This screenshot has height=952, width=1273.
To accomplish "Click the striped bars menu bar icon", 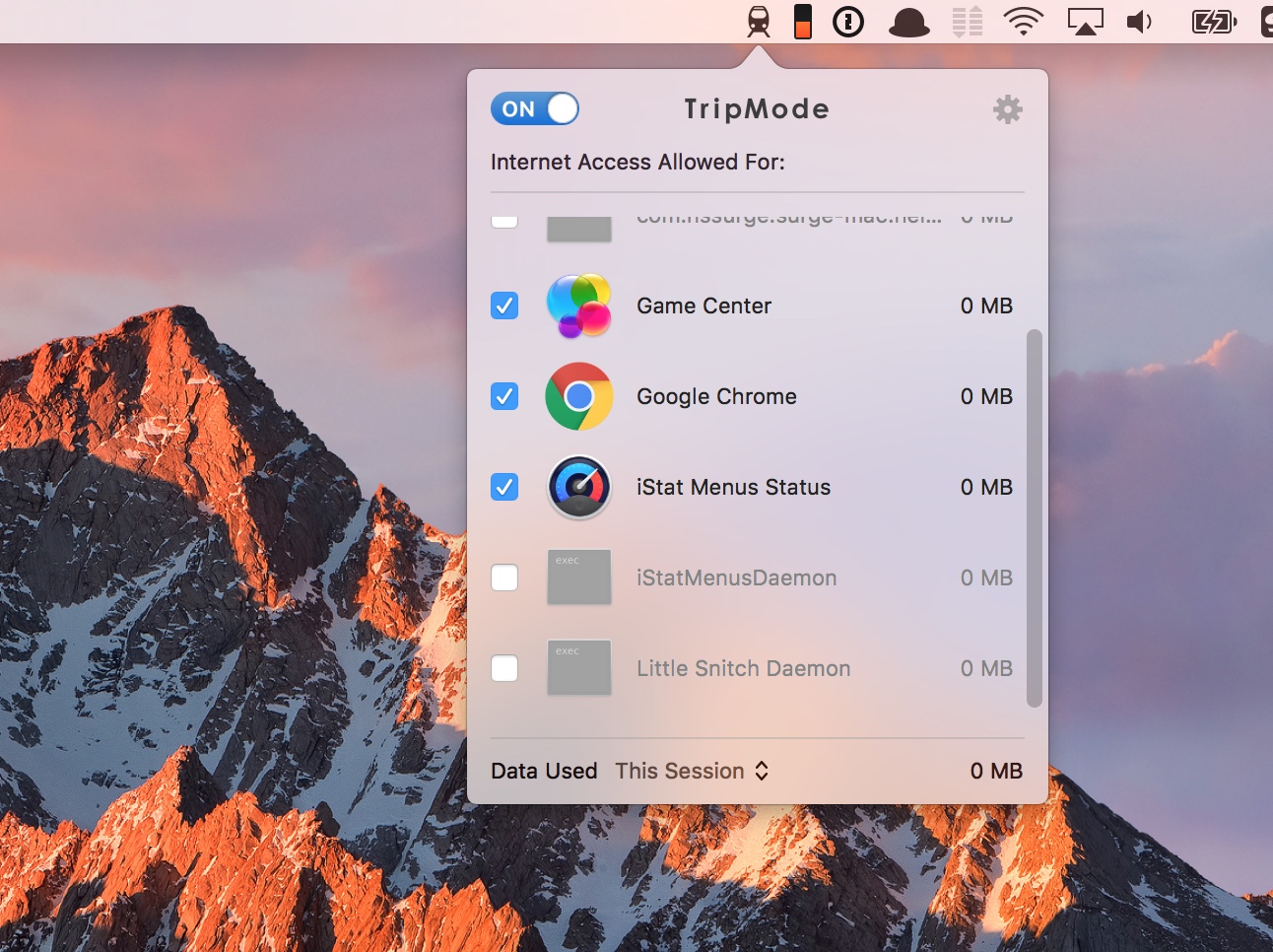I will coord(968,22).
